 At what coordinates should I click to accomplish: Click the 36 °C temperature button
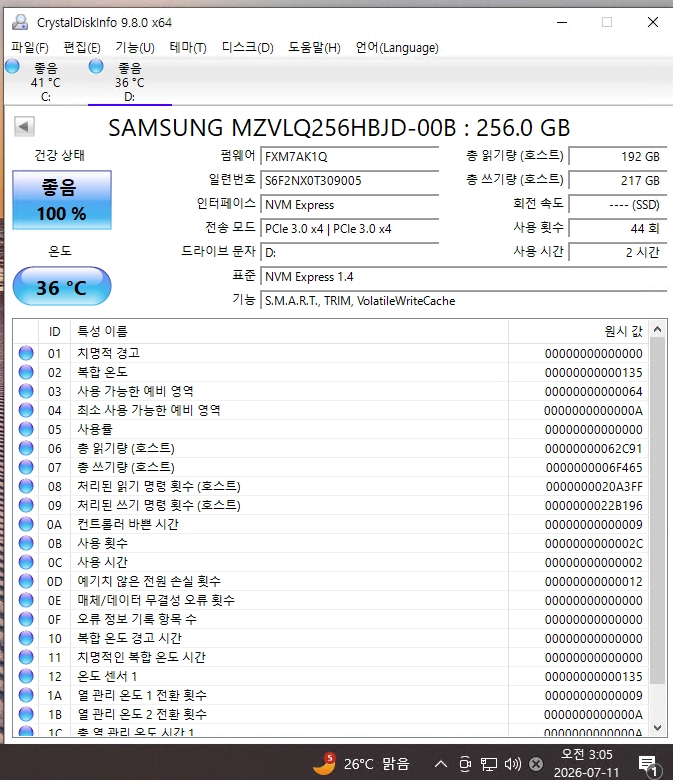coord(62,287)
